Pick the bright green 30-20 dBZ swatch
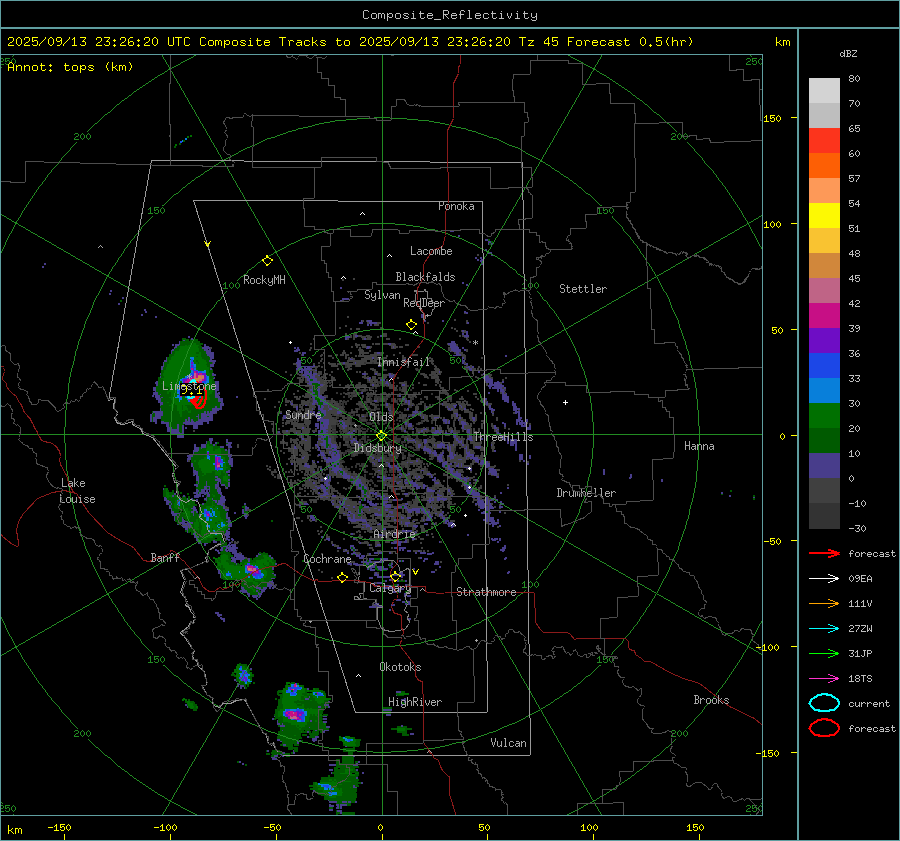Screen dimensions: 900x841 point(824,415)
